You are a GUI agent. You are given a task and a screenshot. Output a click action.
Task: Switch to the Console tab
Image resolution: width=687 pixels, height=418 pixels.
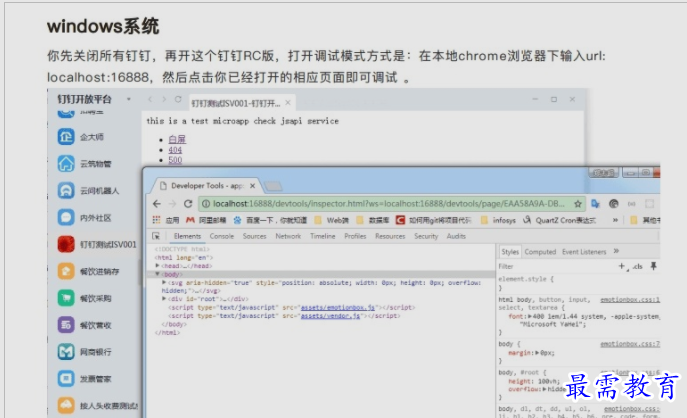pos(222,236)
